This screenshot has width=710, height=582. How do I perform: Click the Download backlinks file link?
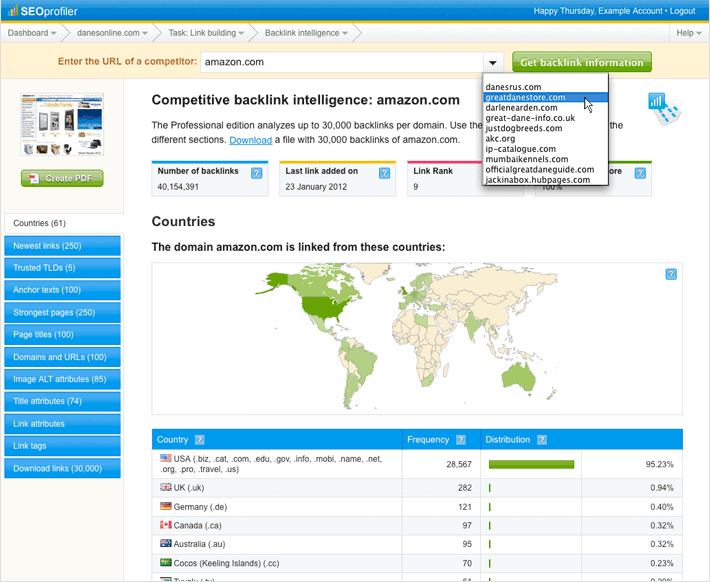pyautogui.click(x=250, y=140)
